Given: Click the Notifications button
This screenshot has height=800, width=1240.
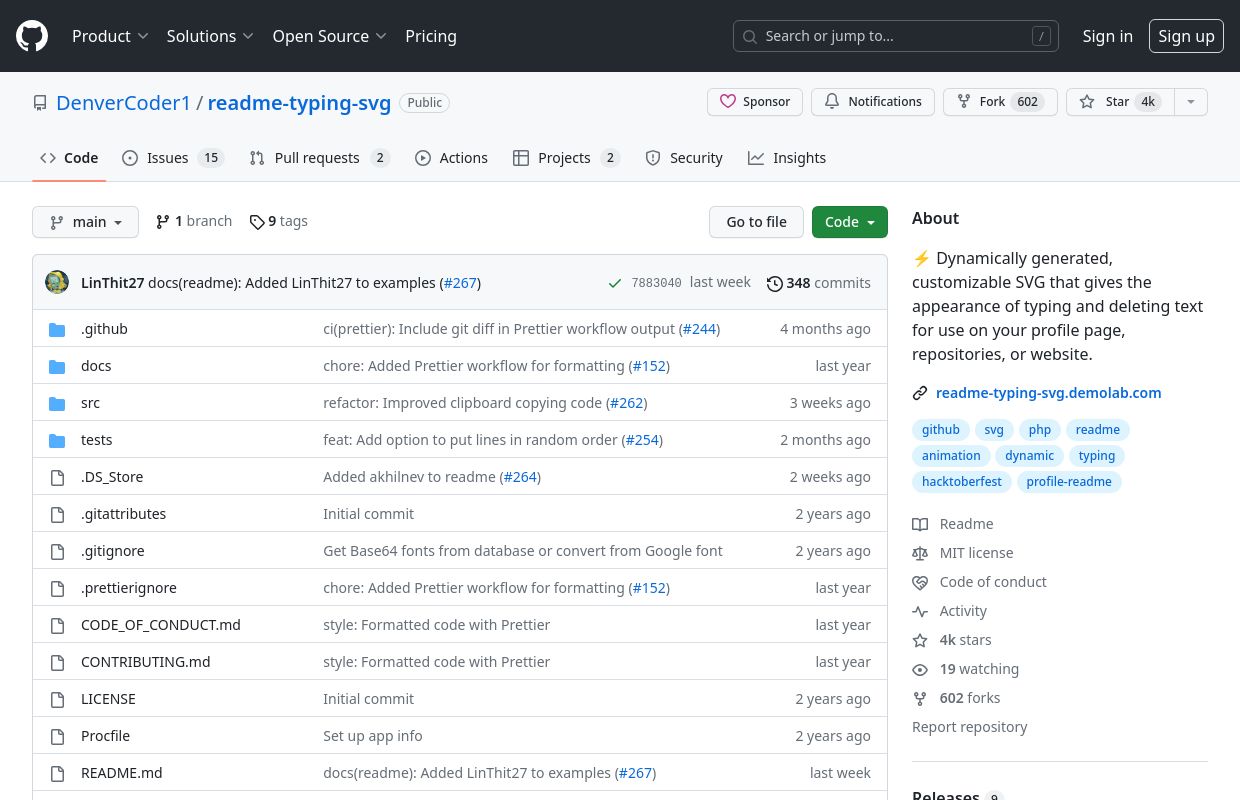Looking at the screenshot, I should click(x=873, y=102).
